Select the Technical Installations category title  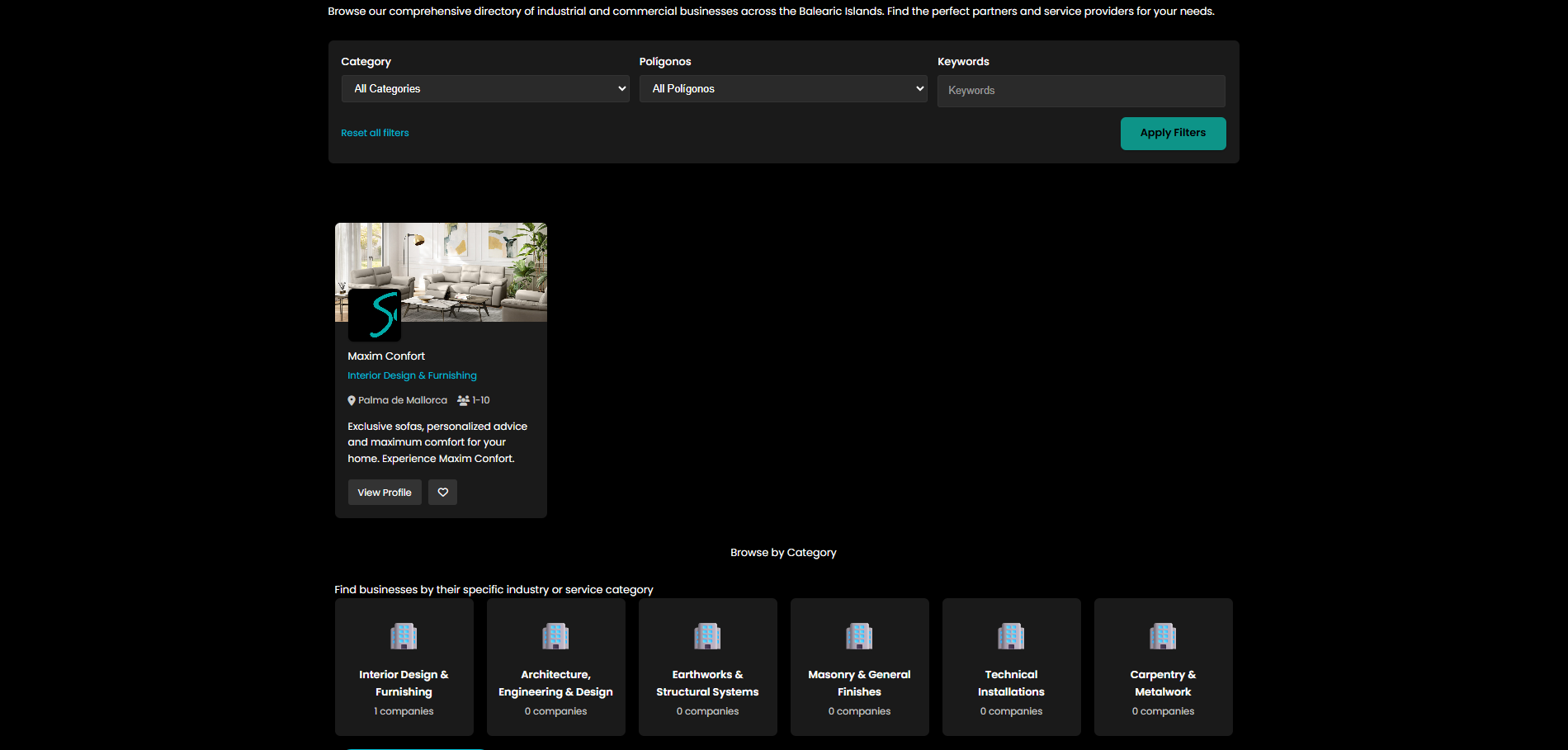1011,683
